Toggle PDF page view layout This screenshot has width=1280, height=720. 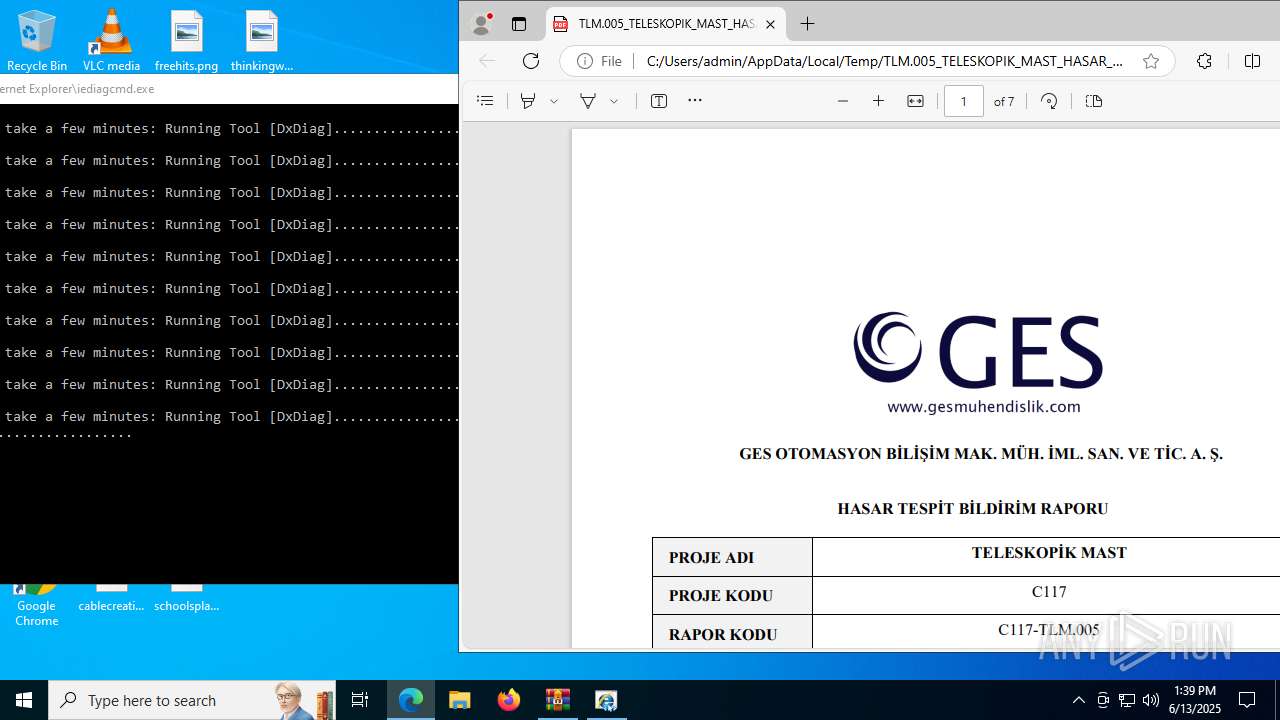[1094, 101]
